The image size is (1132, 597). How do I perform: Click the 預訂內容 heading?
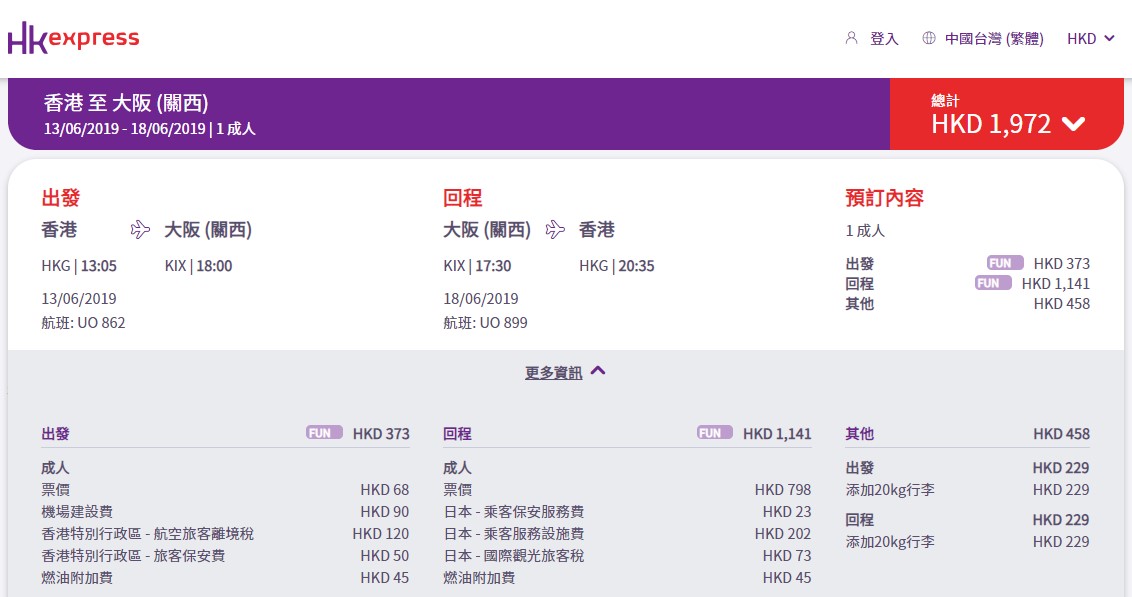884,198
